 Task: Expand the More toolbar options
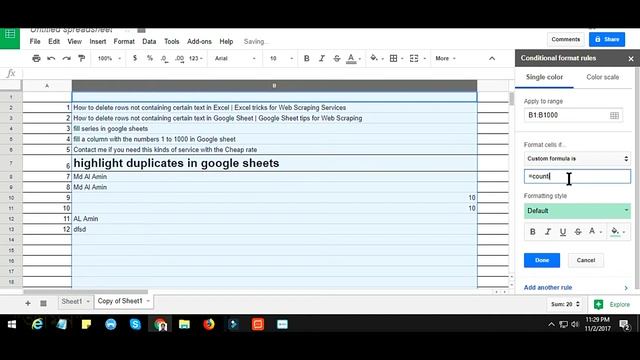(x=445, y=58)
